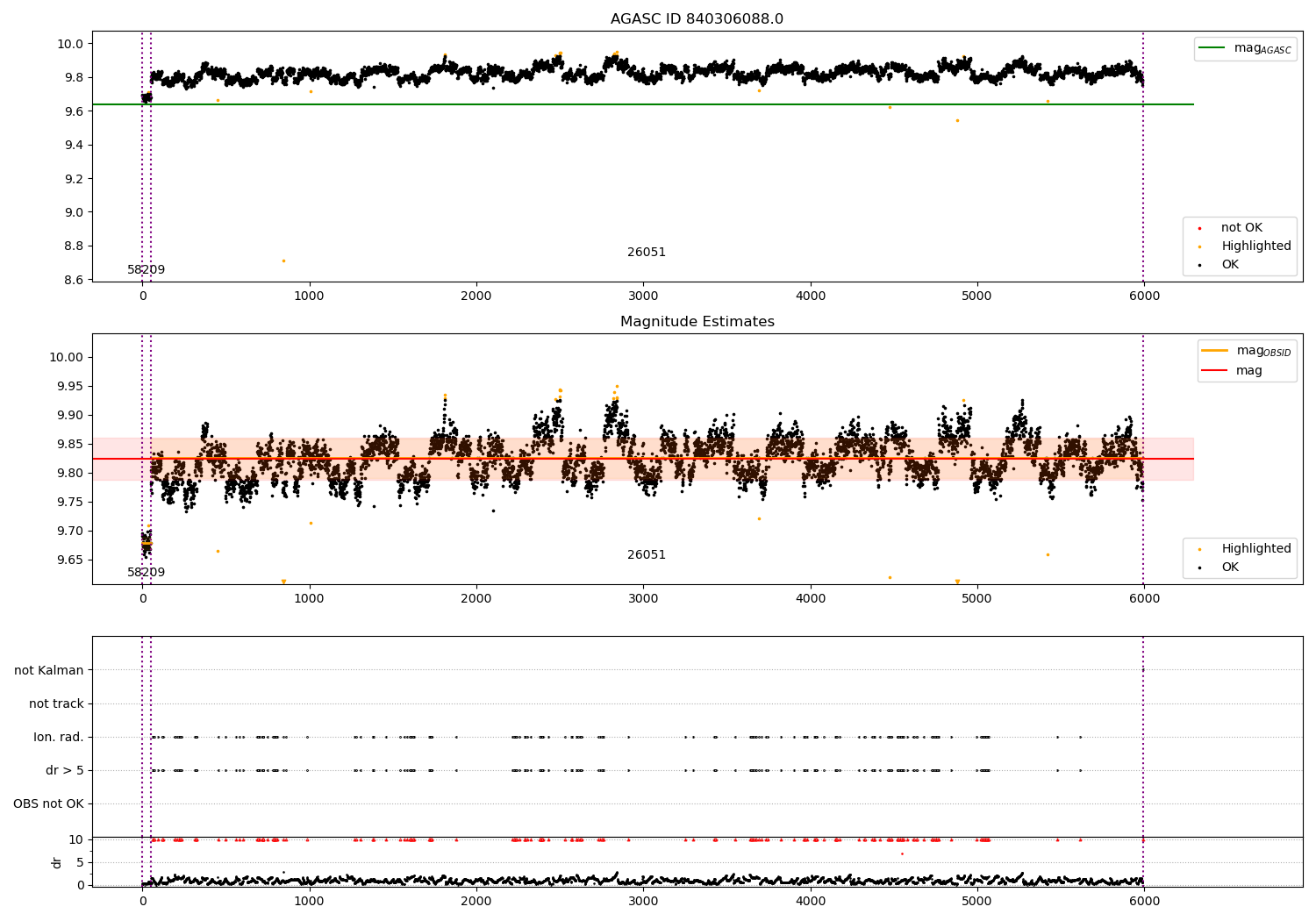Click the orange mag OBSID legend line

(1216, 351)
